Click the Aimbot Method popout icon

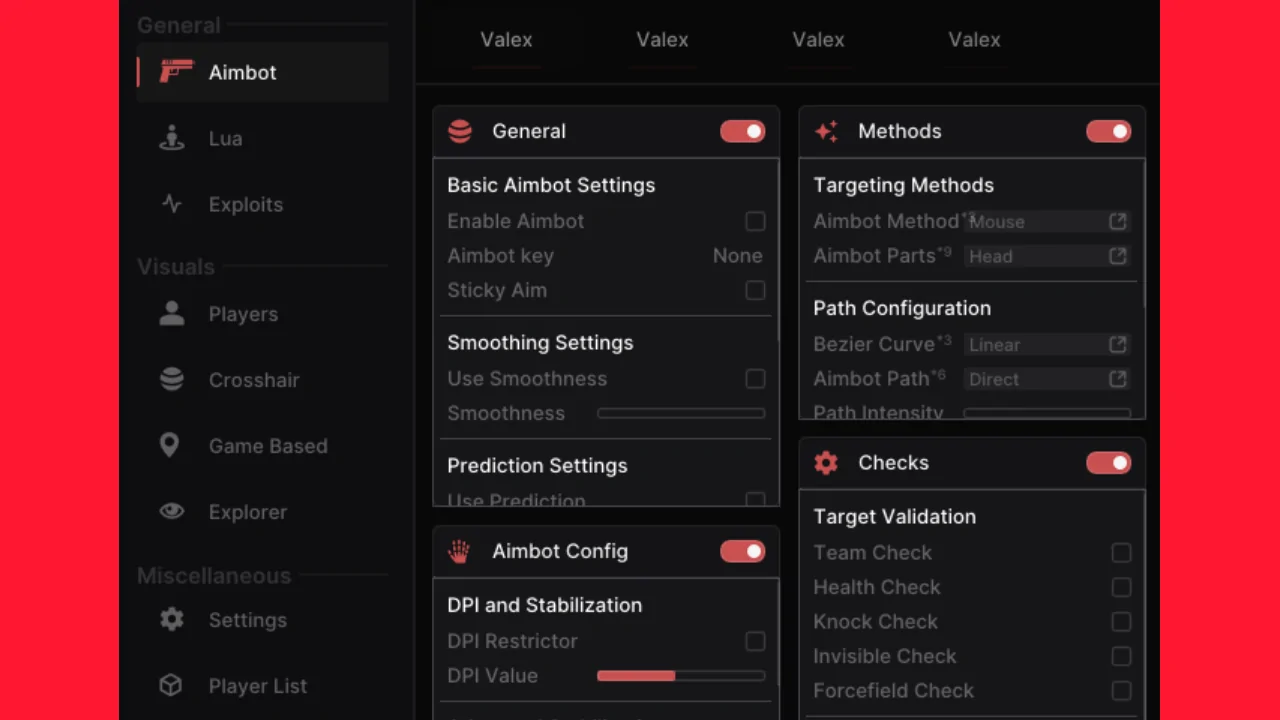click(1118, 222)
